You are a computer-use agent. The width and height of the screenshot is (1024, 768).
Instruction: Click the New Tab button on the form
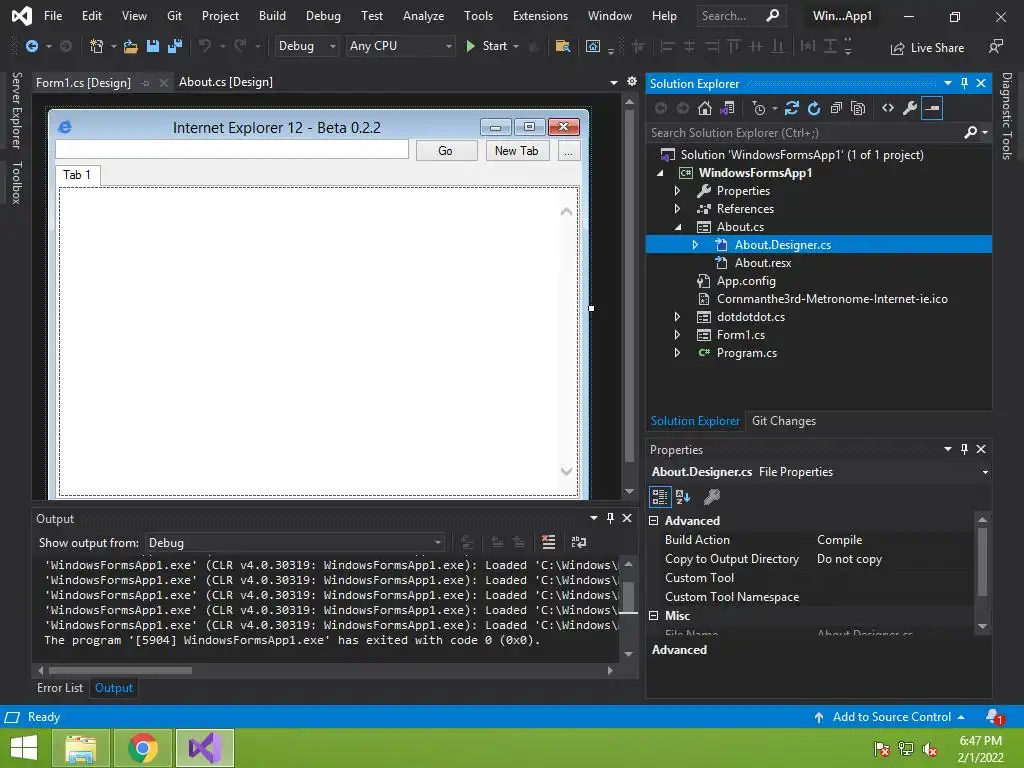click(x=517, y=151)
